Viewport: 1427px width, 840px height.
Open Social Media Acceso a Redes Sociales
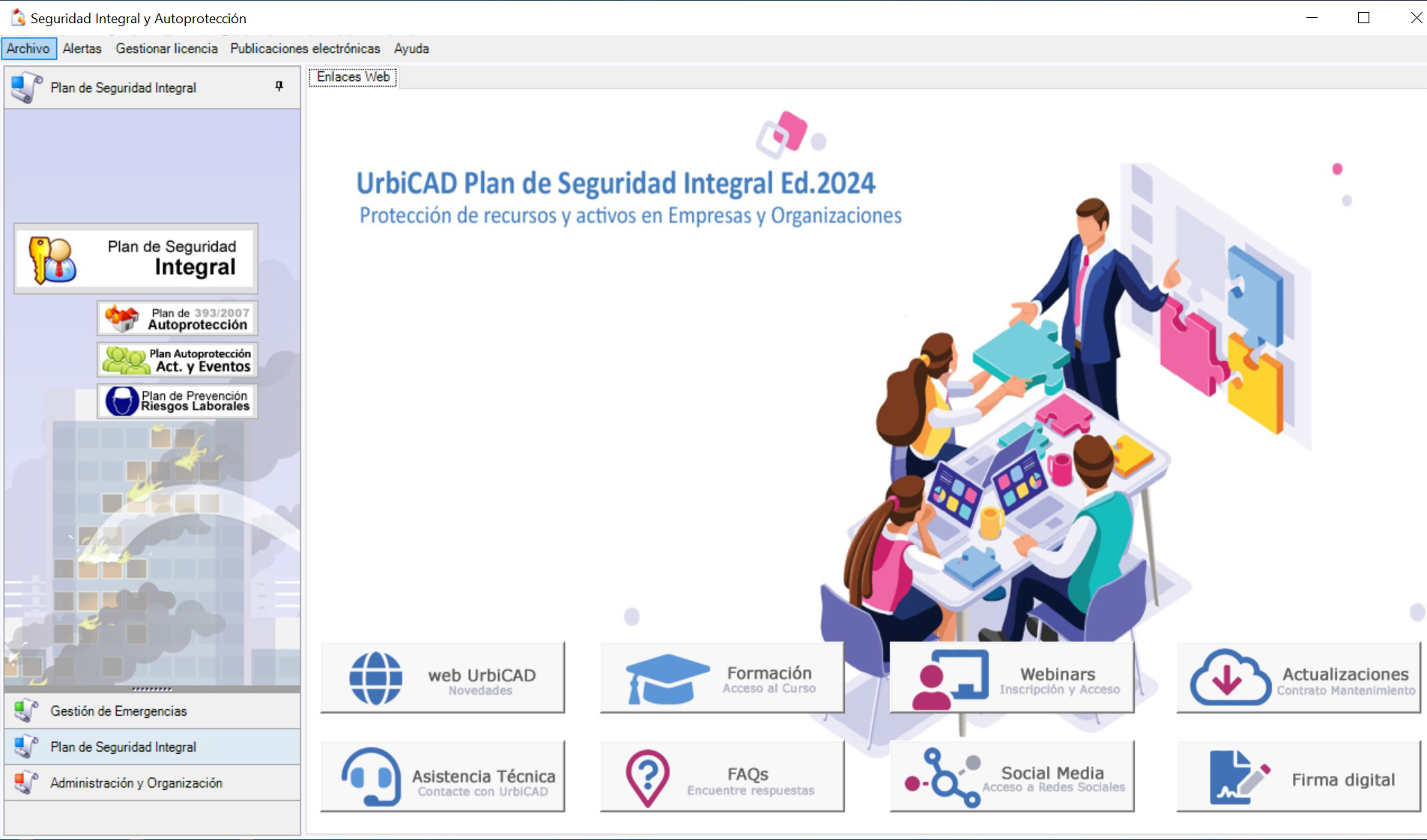coord(1012,776)
